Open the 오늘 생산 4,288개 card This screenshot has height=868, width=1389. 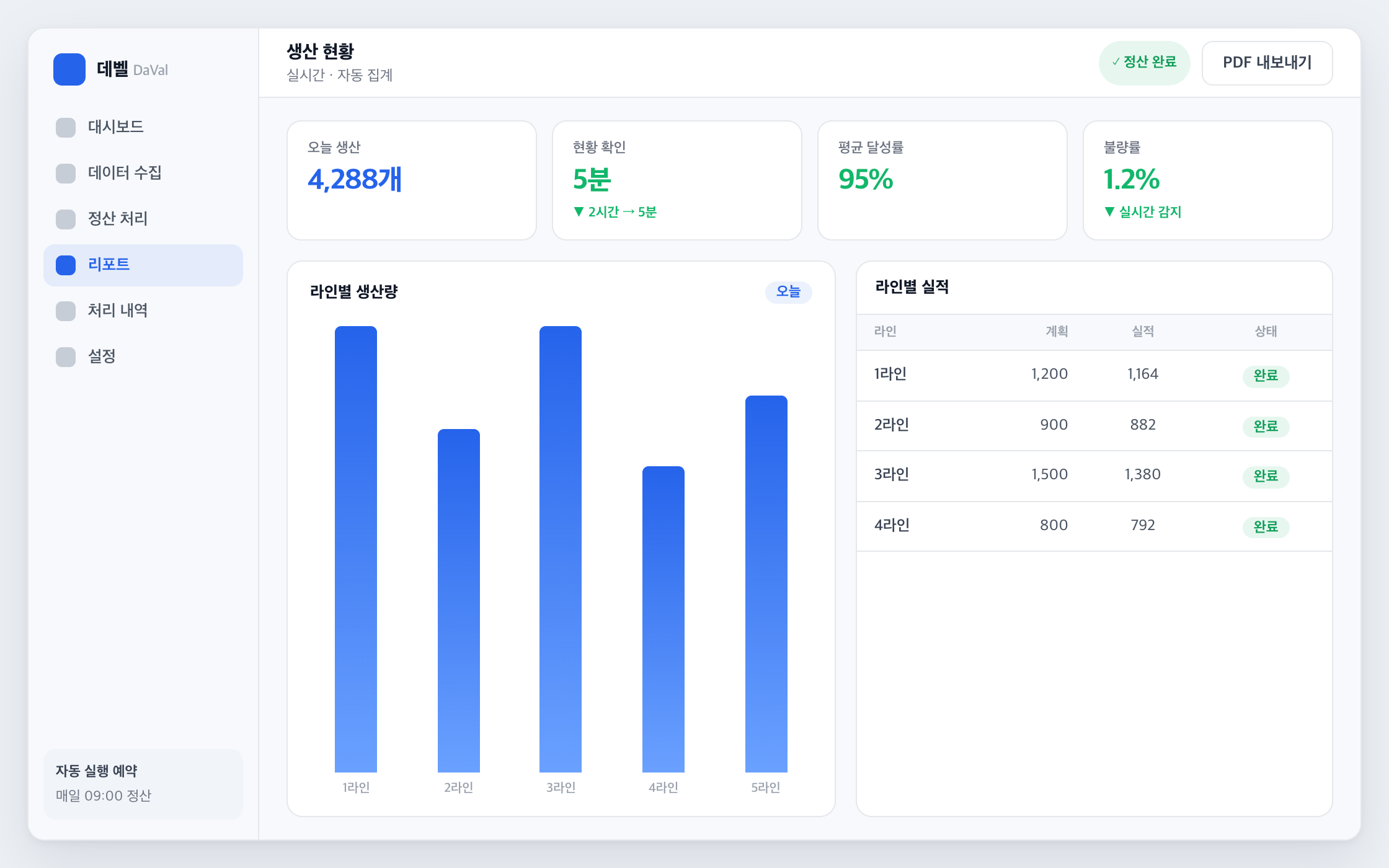tap(412, 180)
